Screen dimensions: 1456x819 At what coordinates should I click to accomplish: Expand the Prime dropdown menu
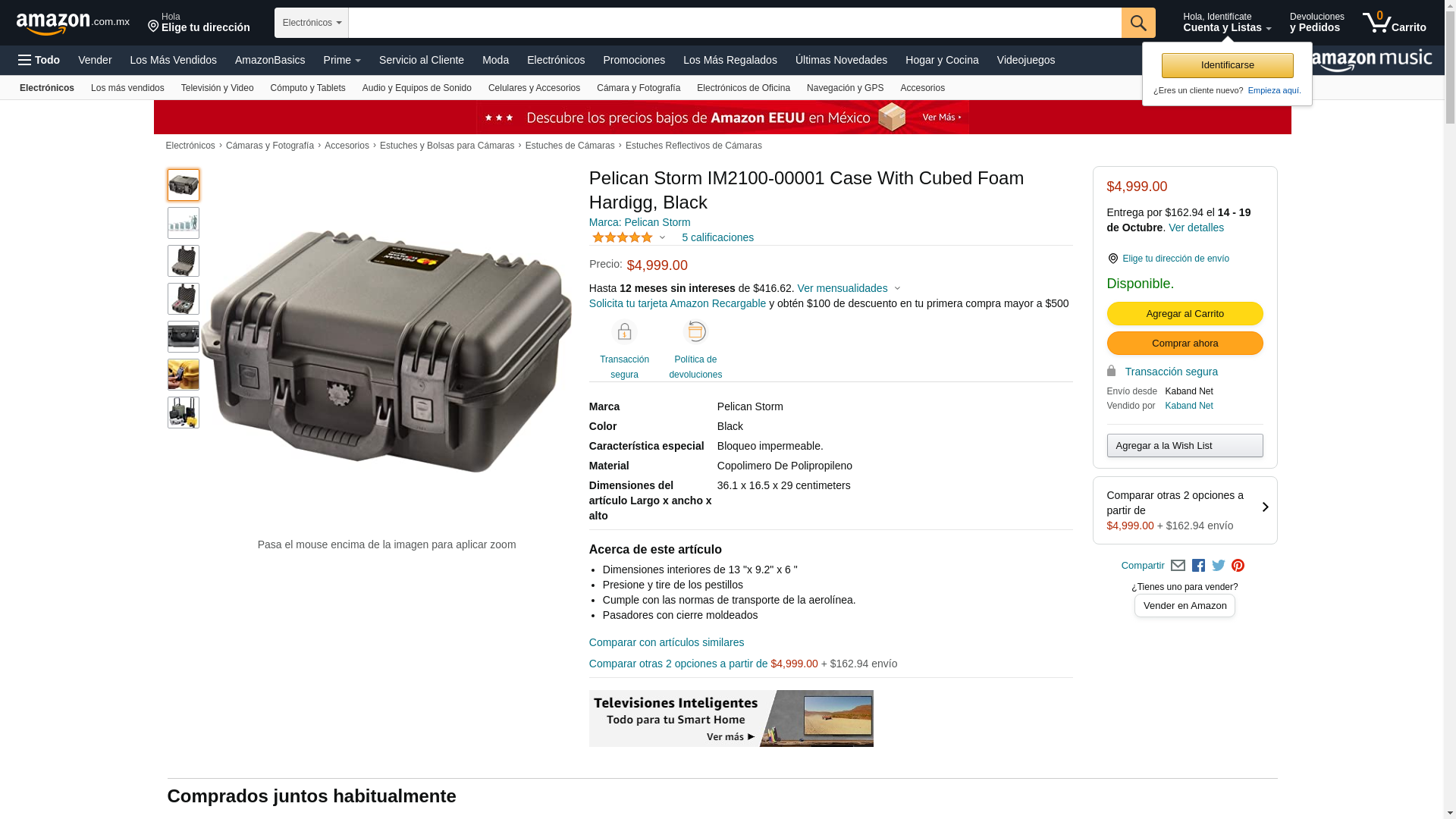(342, 60)
